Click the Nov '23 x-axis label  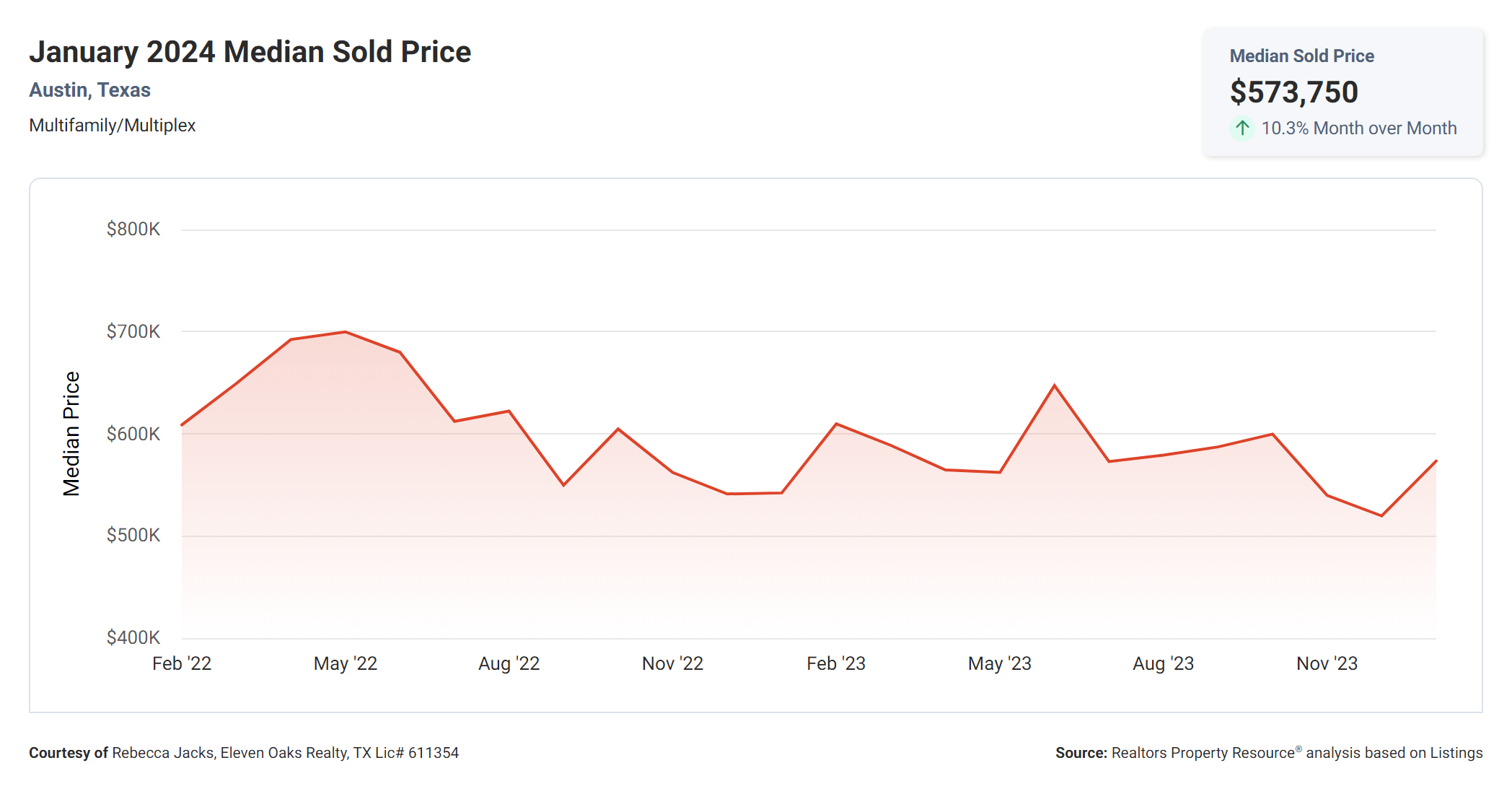pyautogui.click(x=1327, y=663)
